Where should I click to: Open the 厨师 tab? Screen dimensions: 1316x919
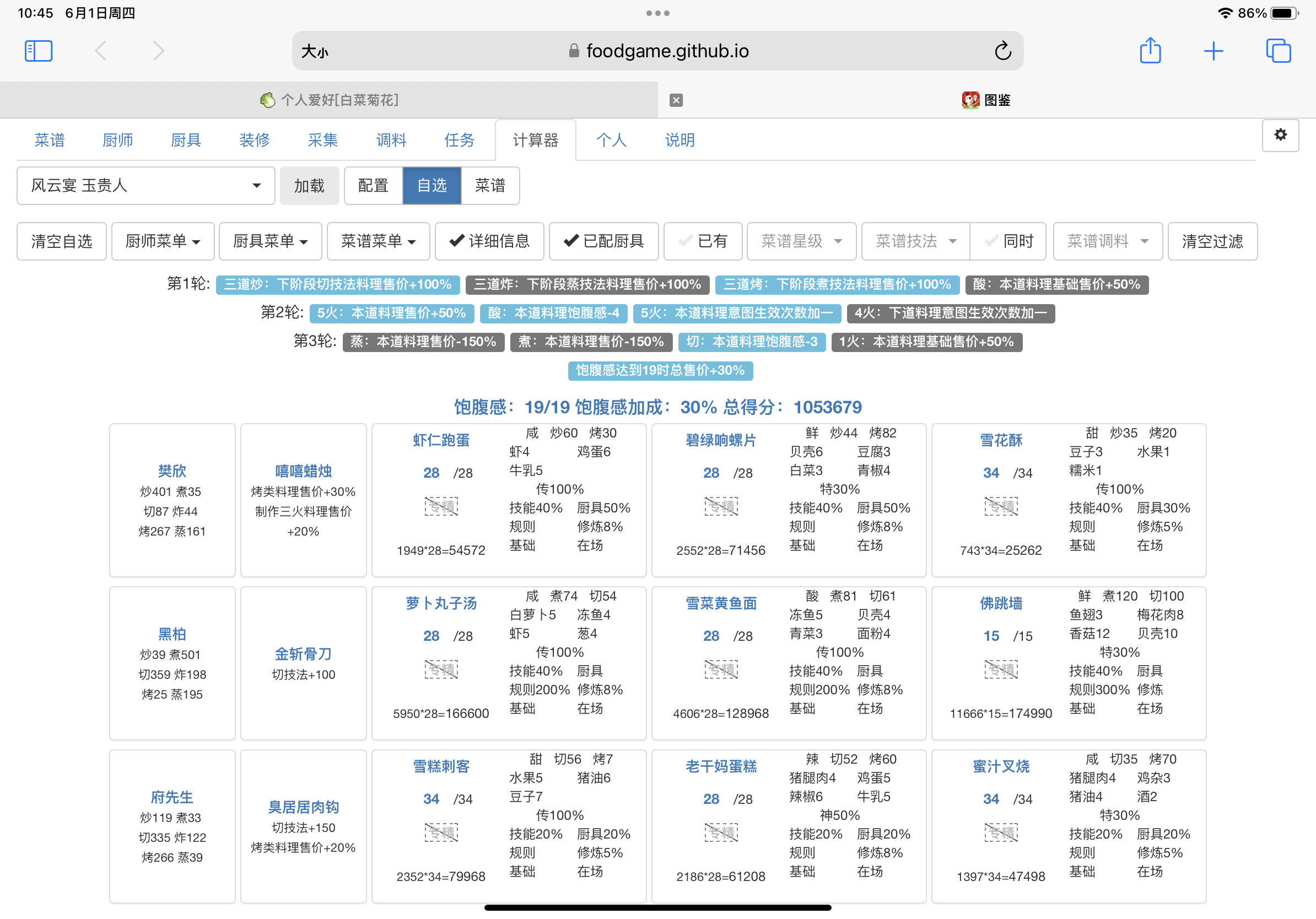pos(117,140)
